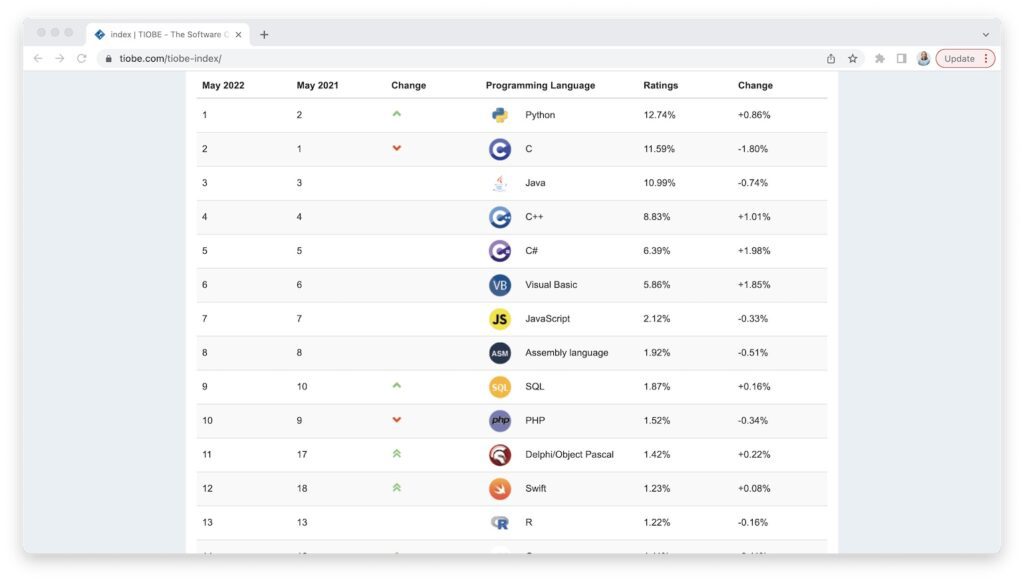Click the Swift language icon
Screen dimensions: 1024x582
tap(500, 489)
